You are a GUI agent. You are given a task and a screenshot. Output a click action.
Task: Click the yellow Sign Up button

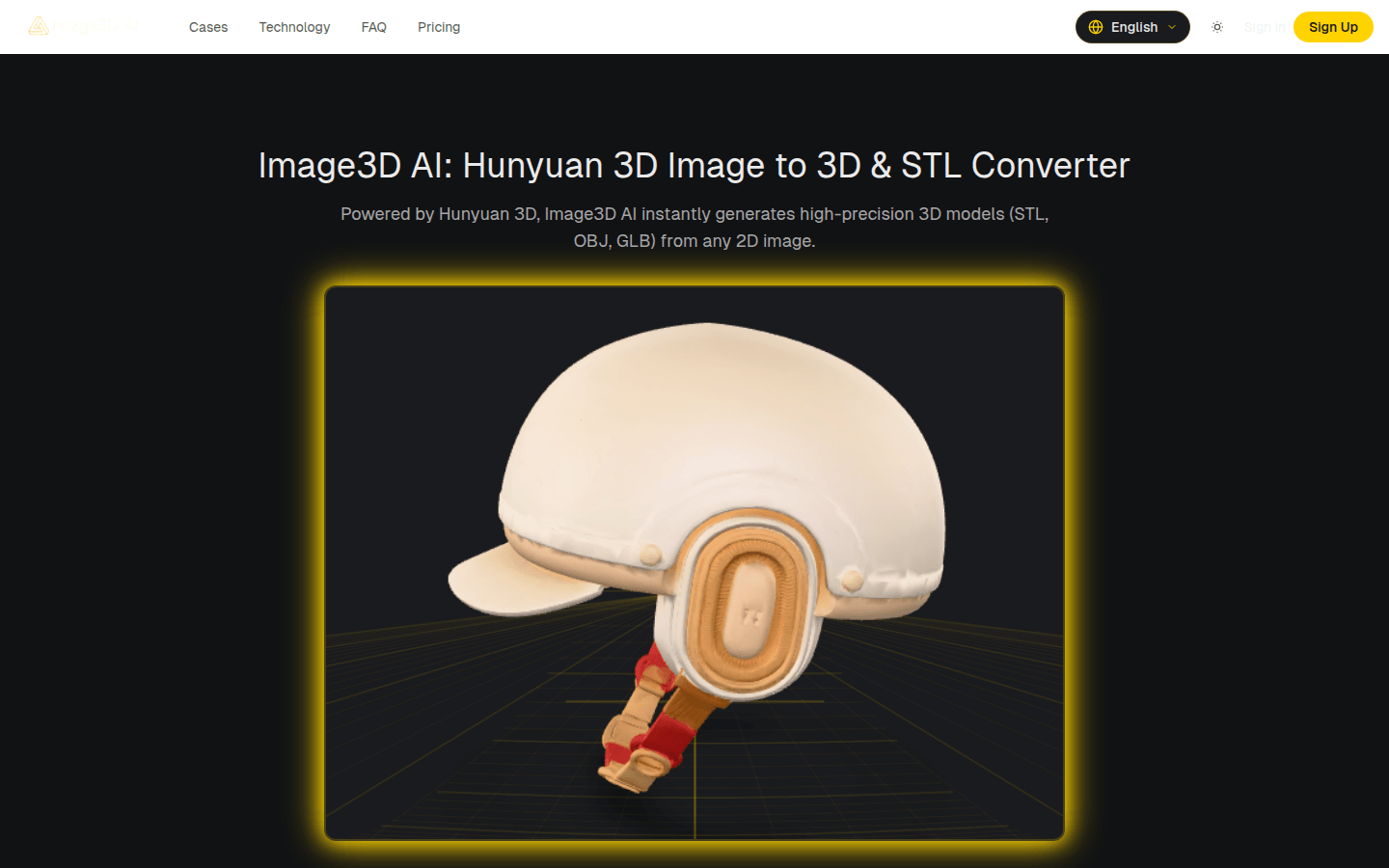[x=1333, y=27]
